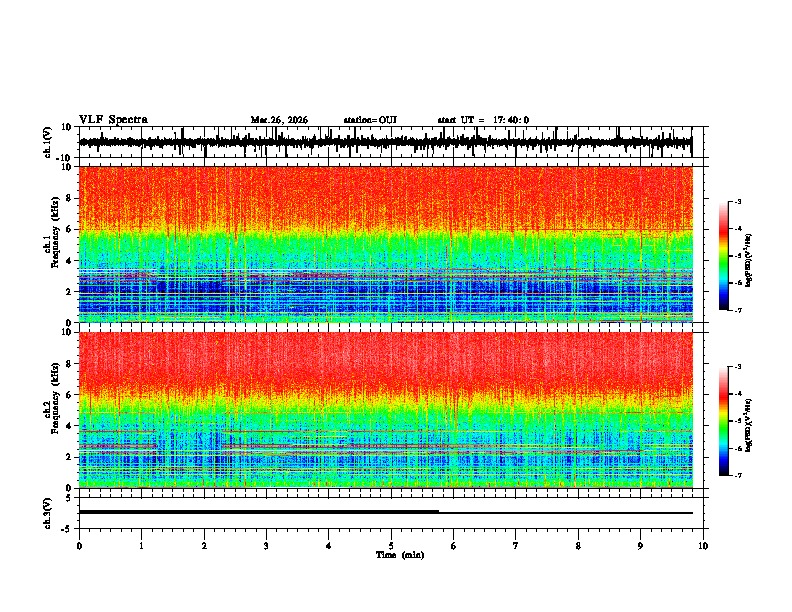Click the "station=OUI" header label
This screenshot has height=612, width=792.
point(370,120)
